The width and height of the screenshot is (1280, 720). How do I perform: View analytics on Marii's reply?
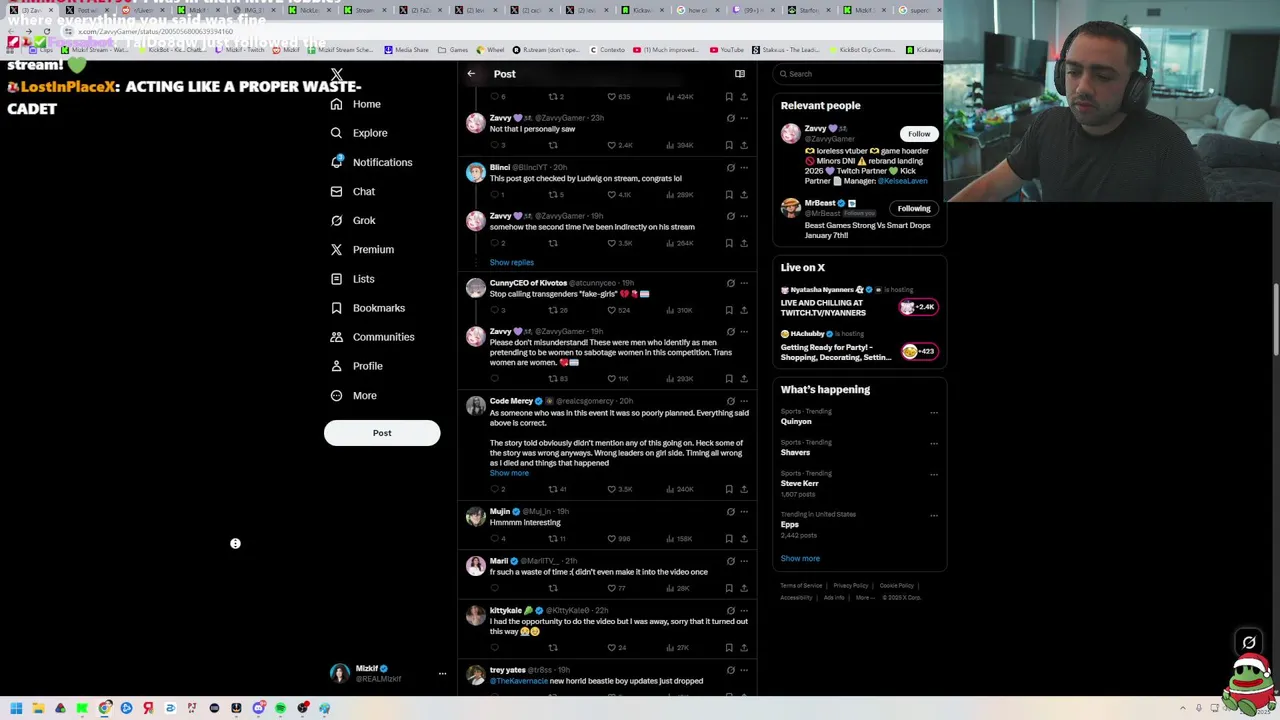click(678, 588)
